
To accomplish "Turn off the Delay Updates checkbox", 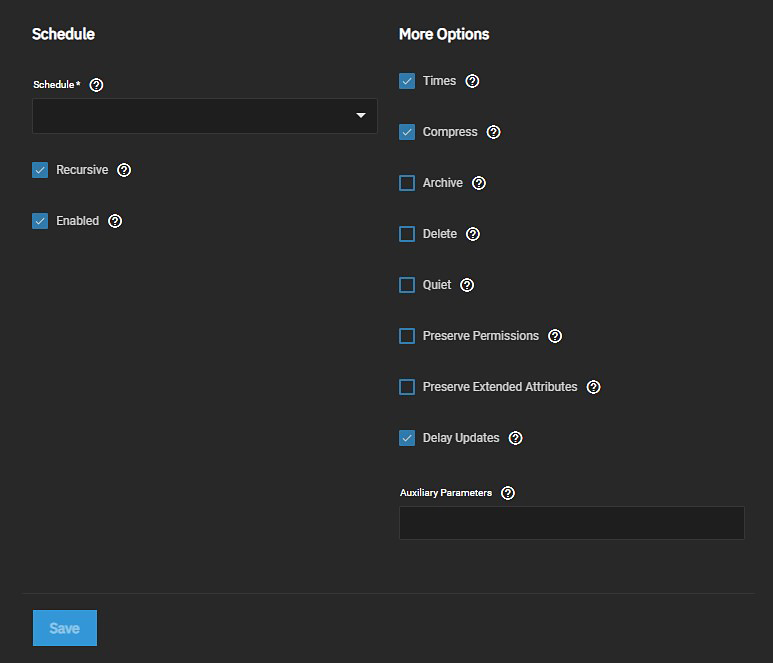I will (407, 438).
